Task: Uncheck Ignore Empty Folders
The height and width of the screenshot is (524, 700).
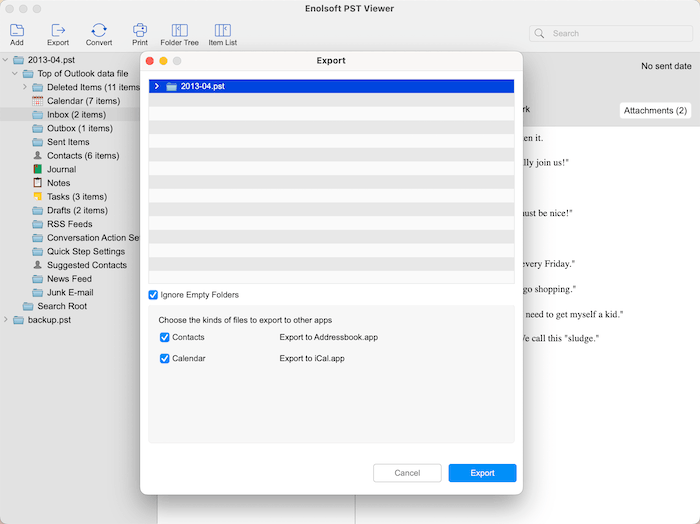Action: 153,295
